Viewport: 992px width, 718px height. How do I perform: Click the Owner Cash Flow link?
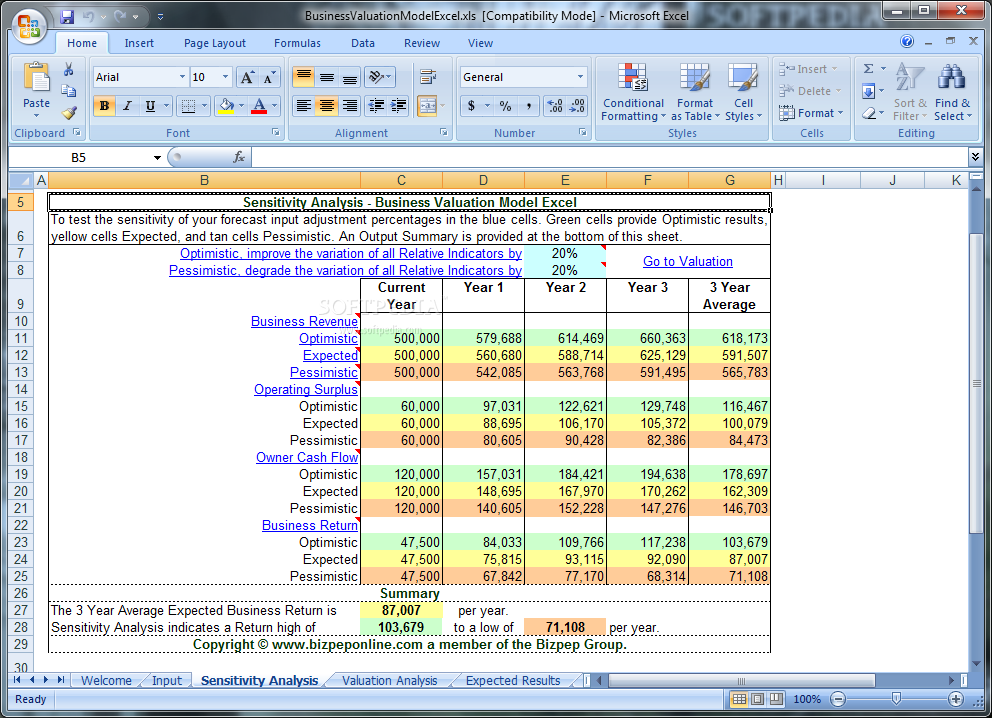pos(307,457)
